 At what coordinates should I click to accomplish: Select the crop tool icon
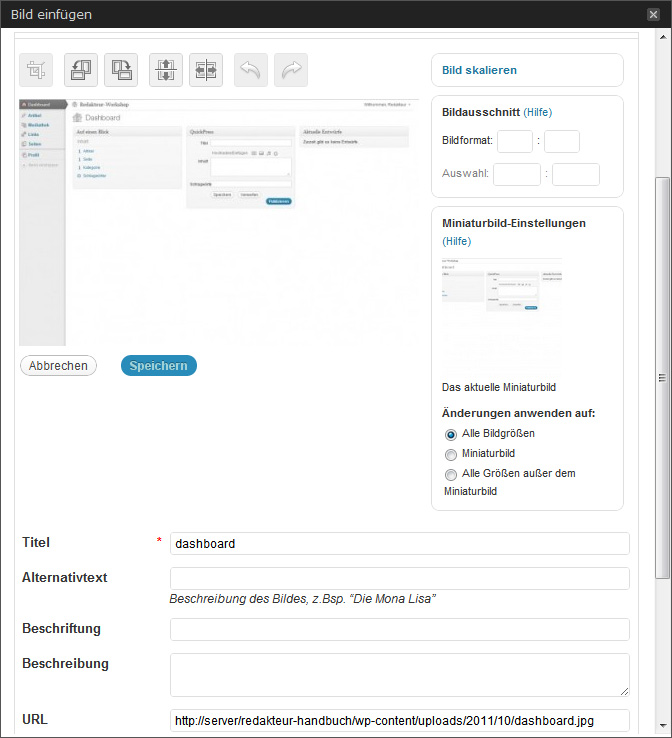[37, 70]
